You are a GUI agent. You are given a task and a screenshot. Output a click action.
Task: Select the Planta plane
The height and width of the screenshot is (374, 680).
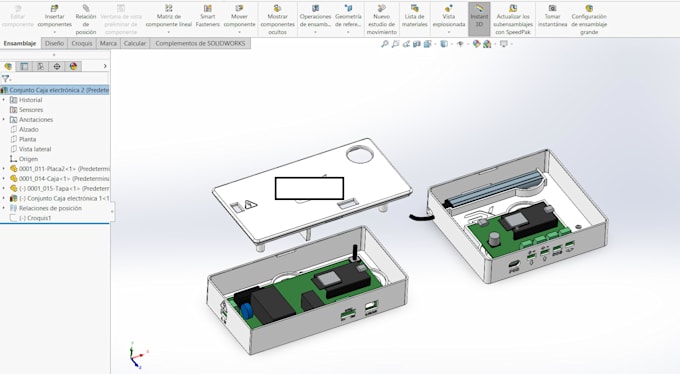(27, 139)
